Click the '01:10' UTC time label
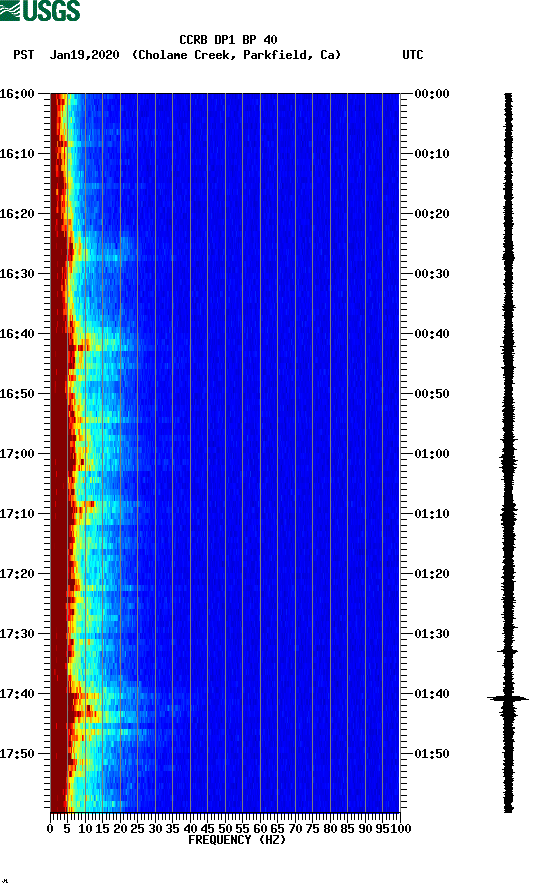The image size is (552, 892). click(432, 514)
